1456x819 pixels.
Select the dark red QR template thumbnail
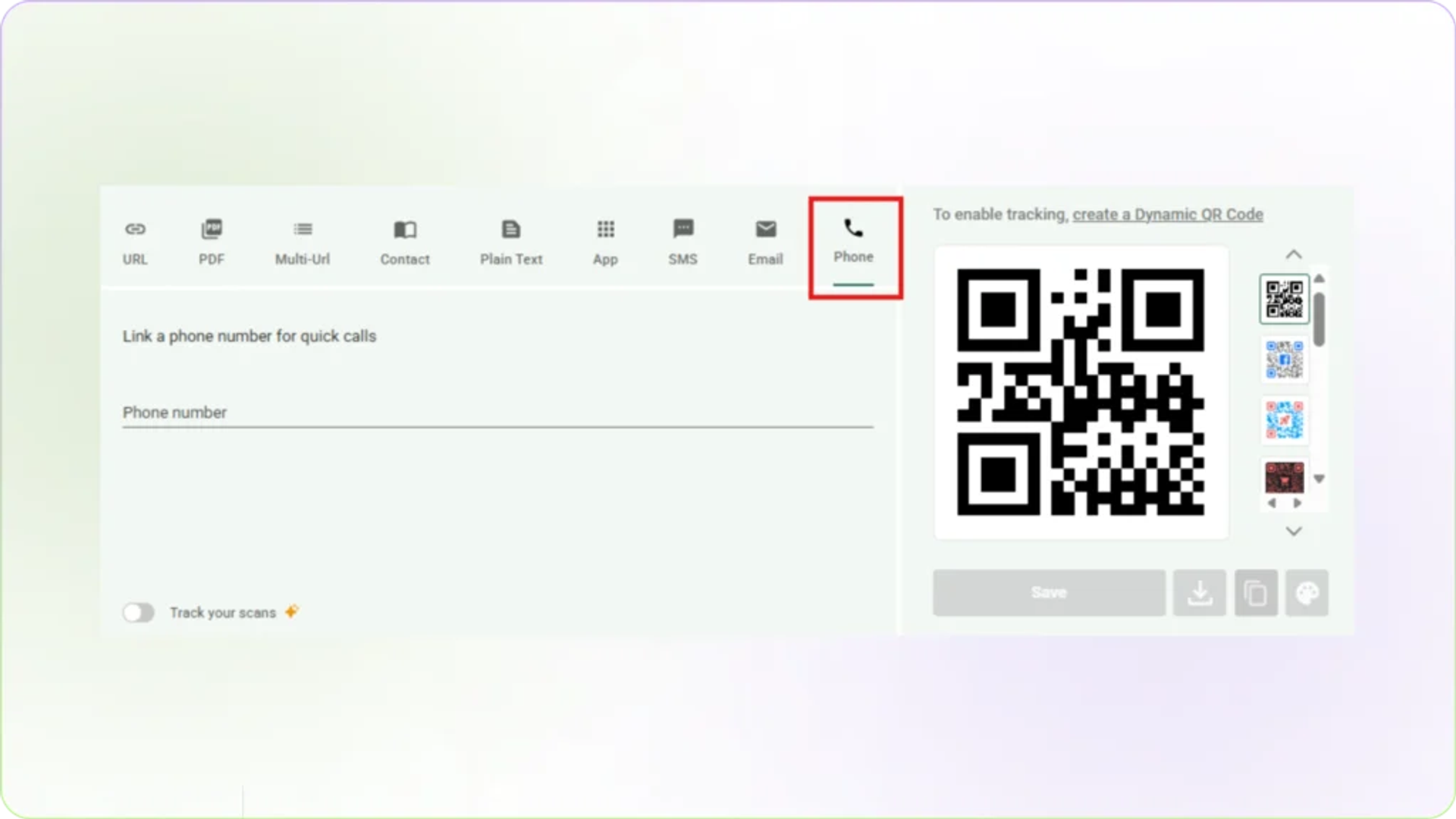coord(1284,478)
